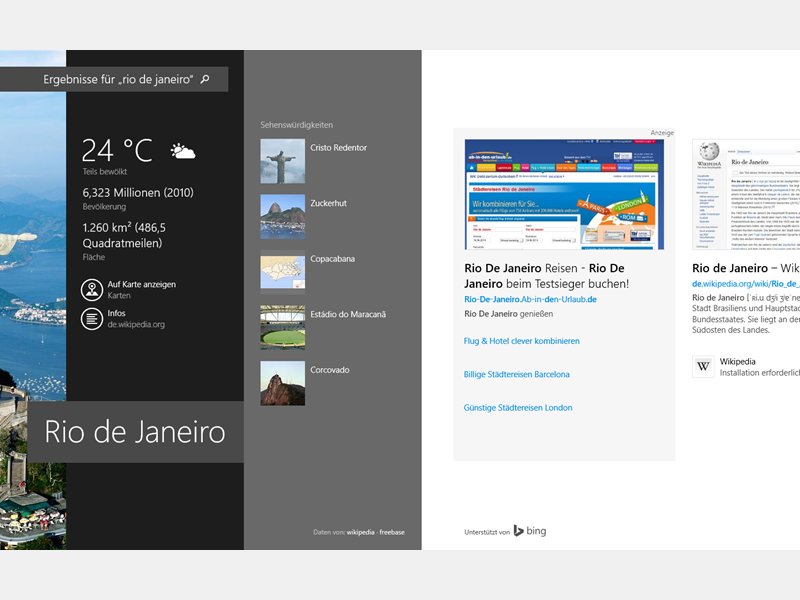
Task: Click the wikipedia data source link
Action: pyautogui.click(x=361, y=532)
